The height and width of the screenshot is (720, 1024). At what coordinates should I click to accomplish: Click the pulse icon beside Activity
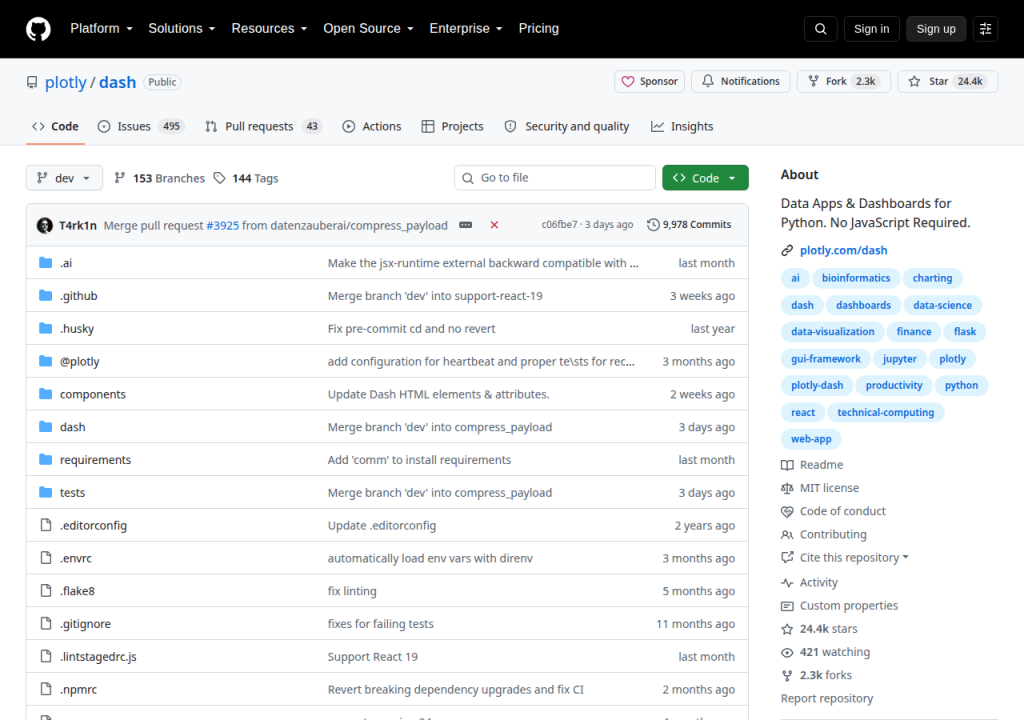787,582
